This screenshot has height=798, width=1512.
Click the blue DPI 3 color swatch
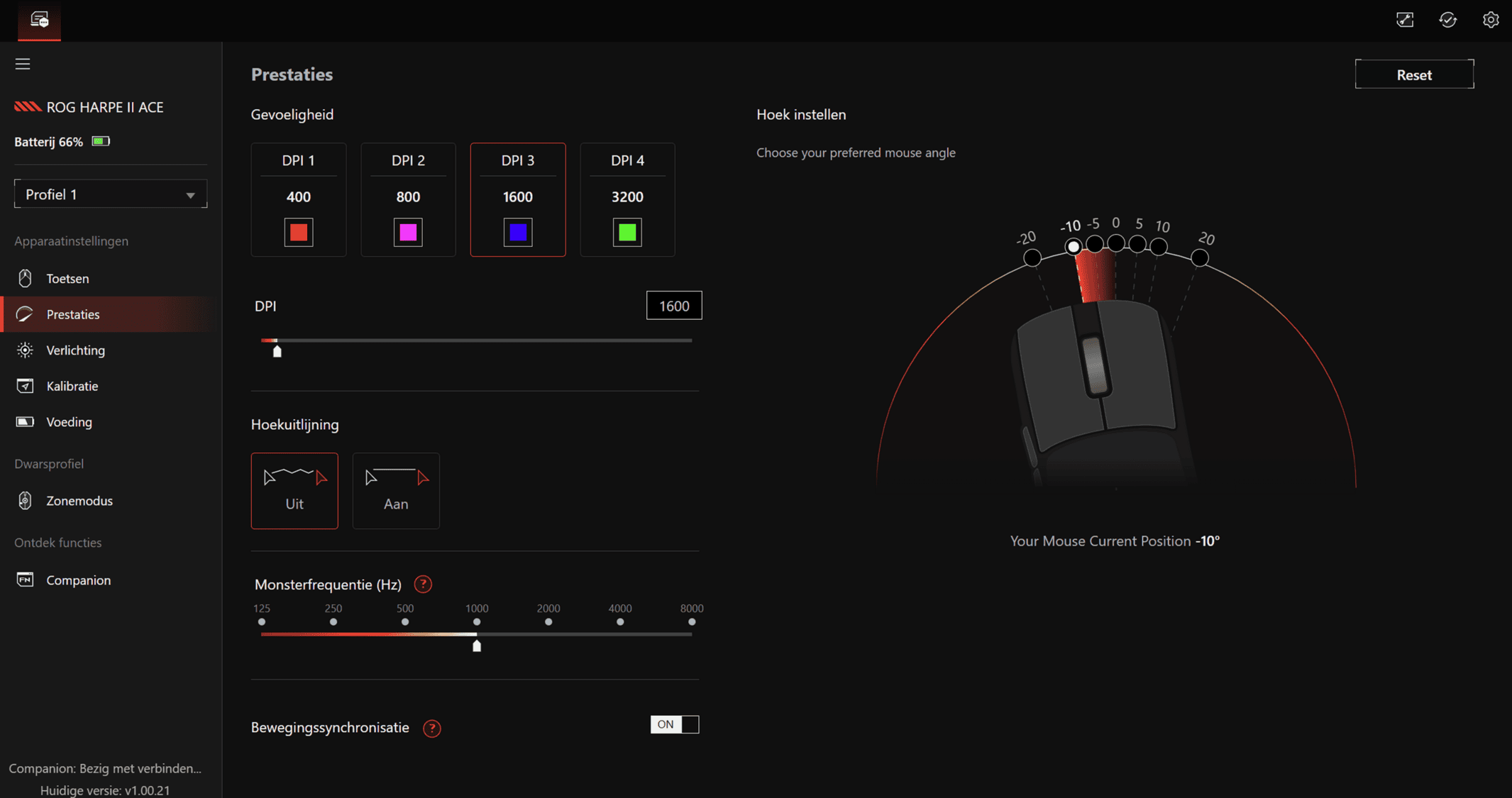(x=518, y=232)
